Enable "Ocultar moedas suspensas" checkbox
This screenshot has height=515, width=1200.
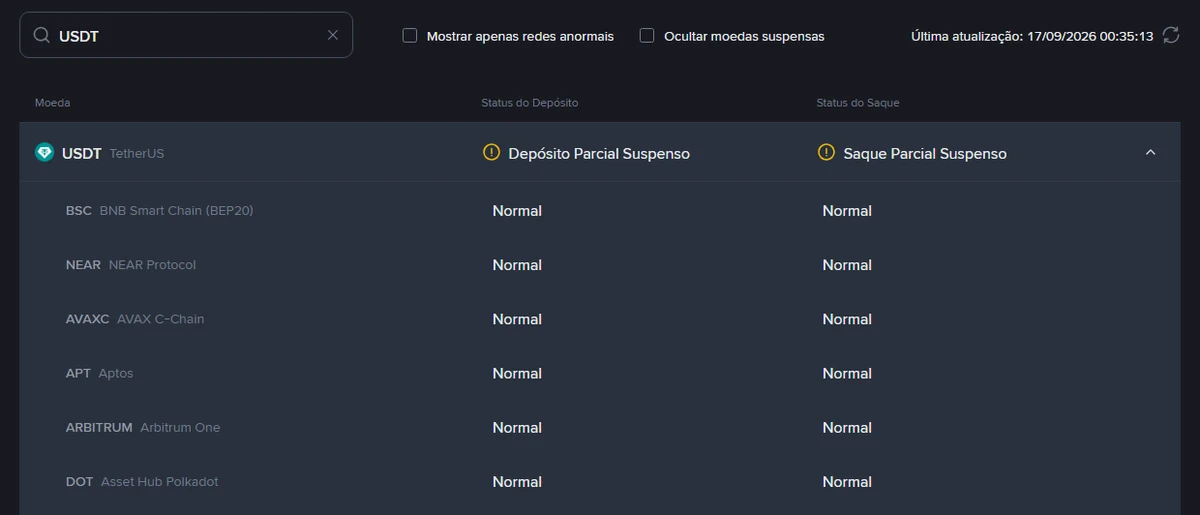tap(647, 36)
